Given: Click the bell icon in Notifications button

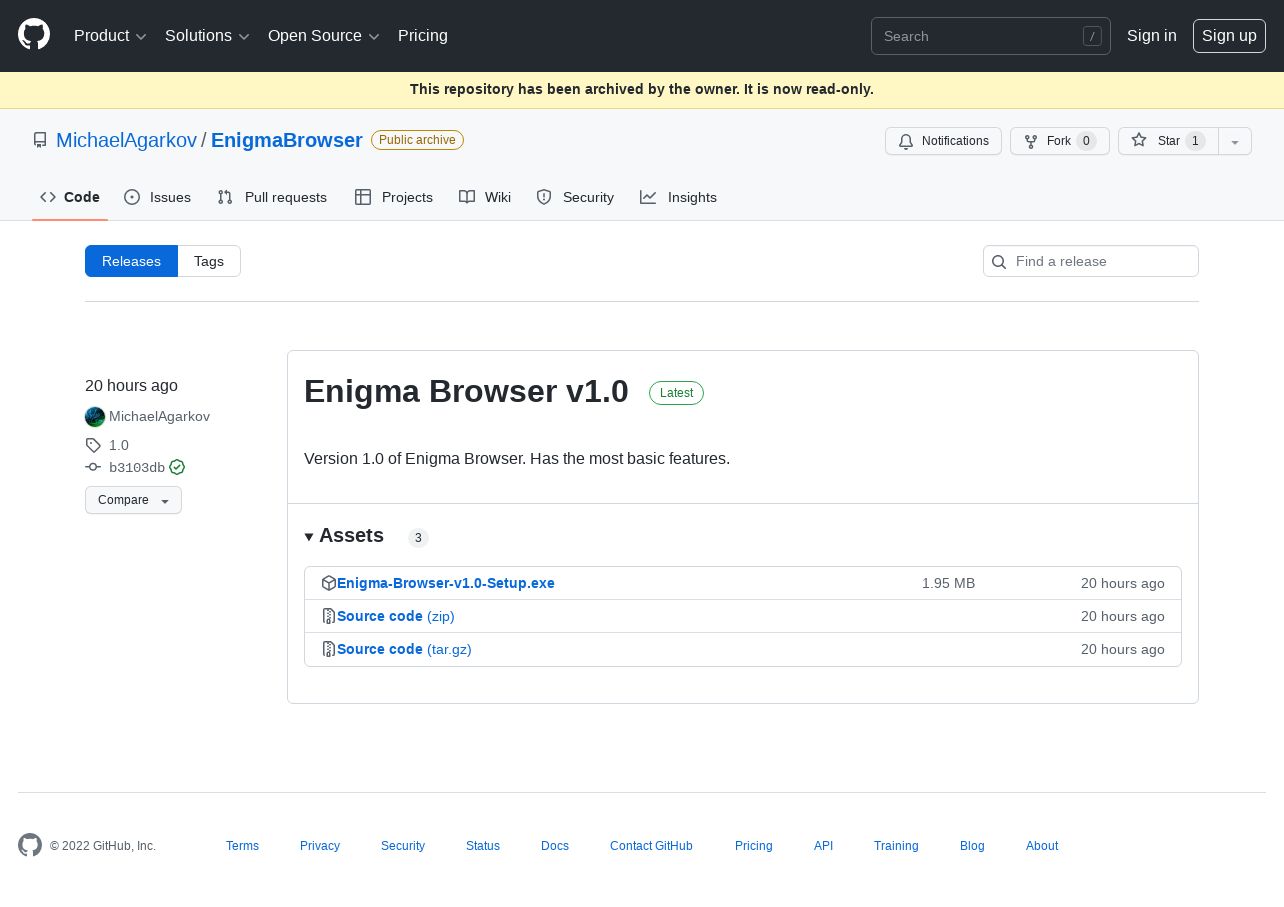Looking at the screenshot, I should pyautogui.click(x=906, y=141).
